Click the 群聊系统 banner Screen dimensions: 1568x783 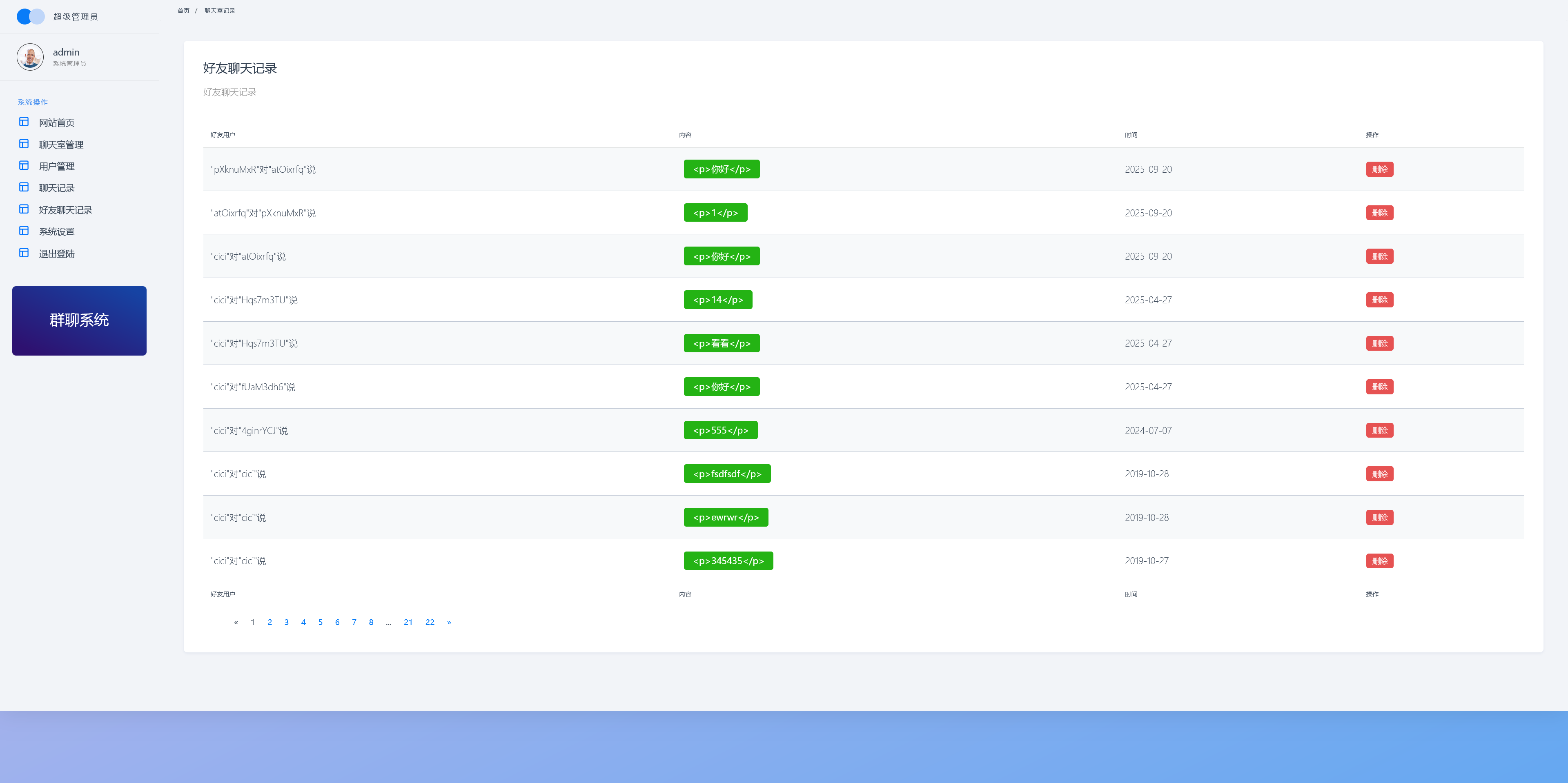pyautogui.click(x=79, y=320)
